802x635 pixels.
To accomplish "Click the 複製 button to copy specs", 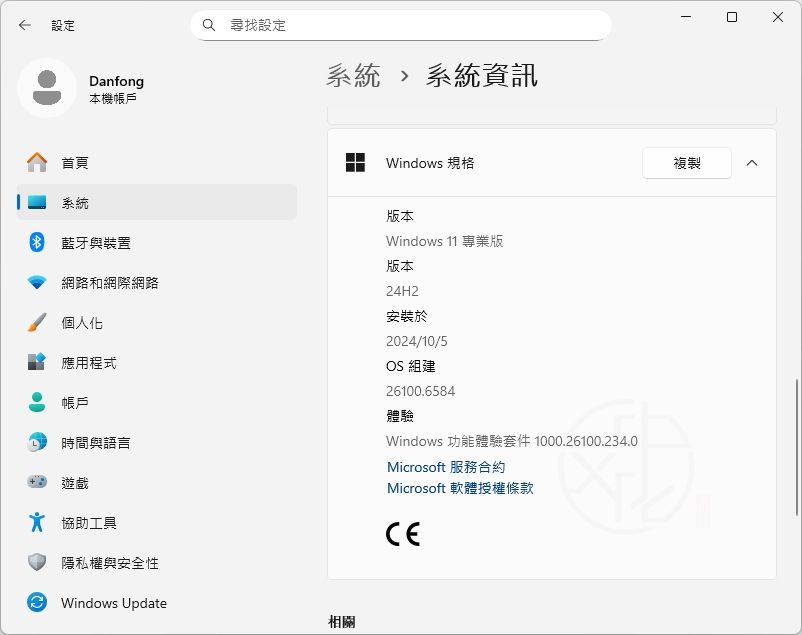I will click(686, 162).
